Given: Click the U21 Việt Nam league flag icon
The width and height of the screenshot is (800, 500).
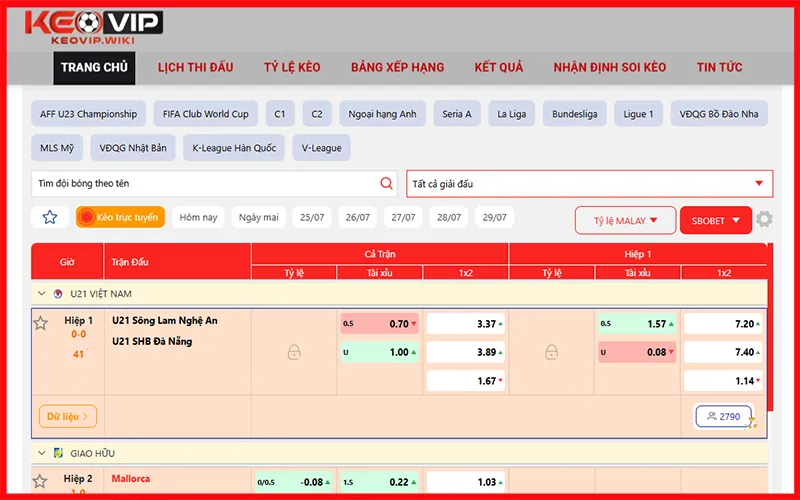Looking at the screenshot, I should 58,294.
